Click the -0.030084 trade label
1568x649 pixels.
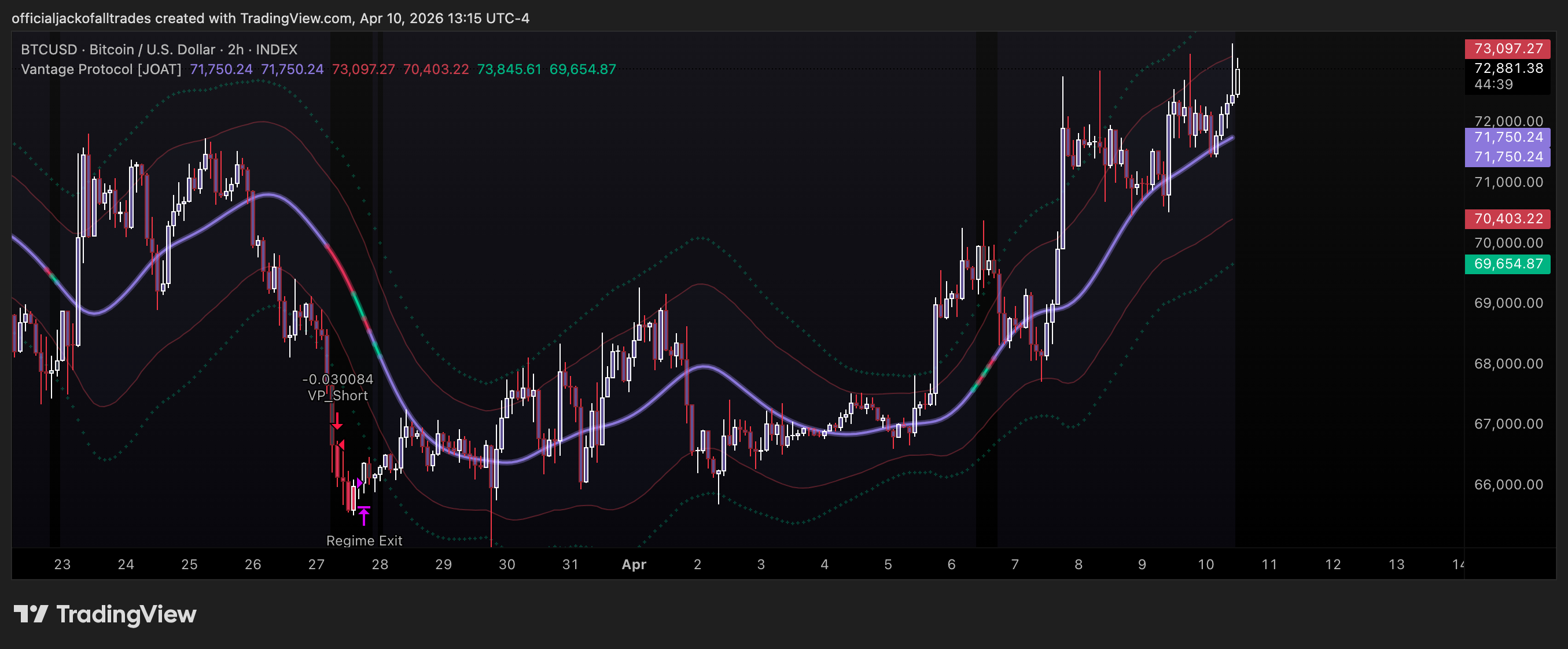pyautogui.click(x=338, y=379)
